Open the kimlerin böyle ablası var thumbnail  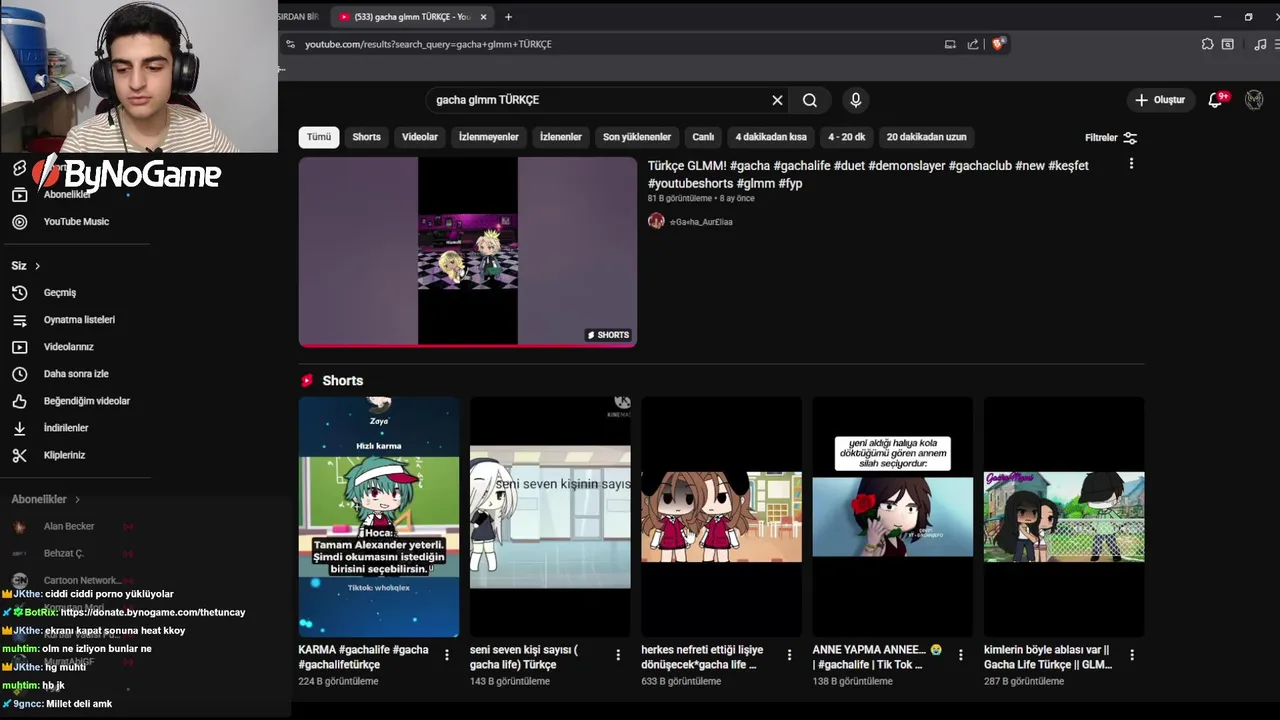pos(1064,516)
